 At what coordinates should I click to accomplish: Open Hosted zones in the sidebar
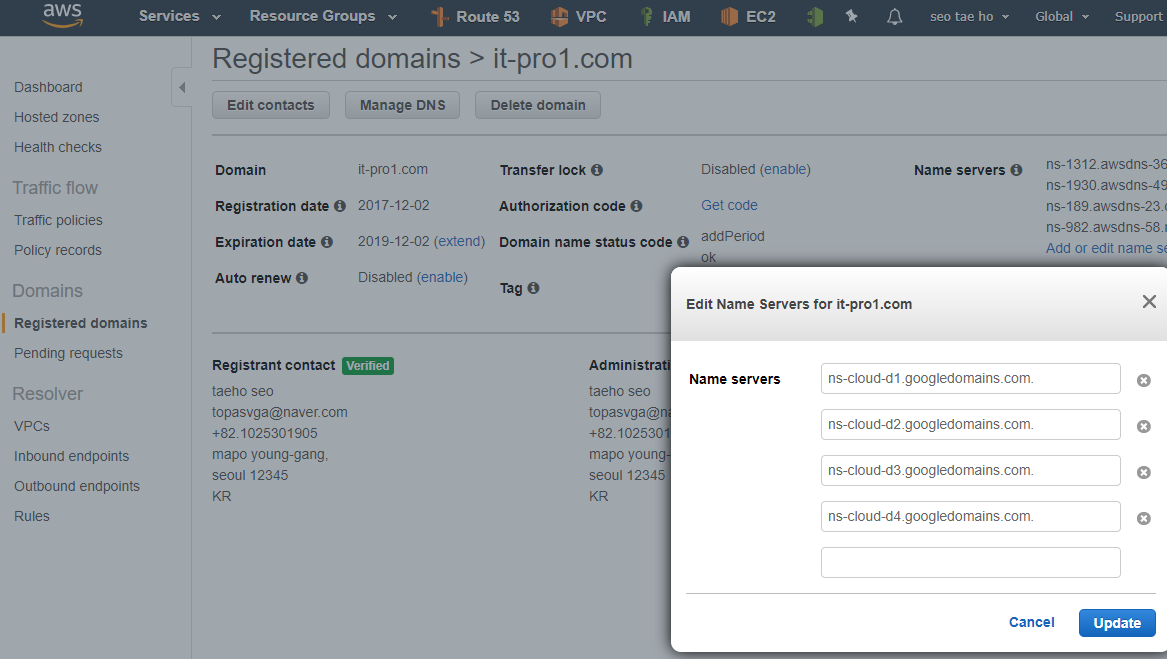pyautogui.click(x=57, y=117)
